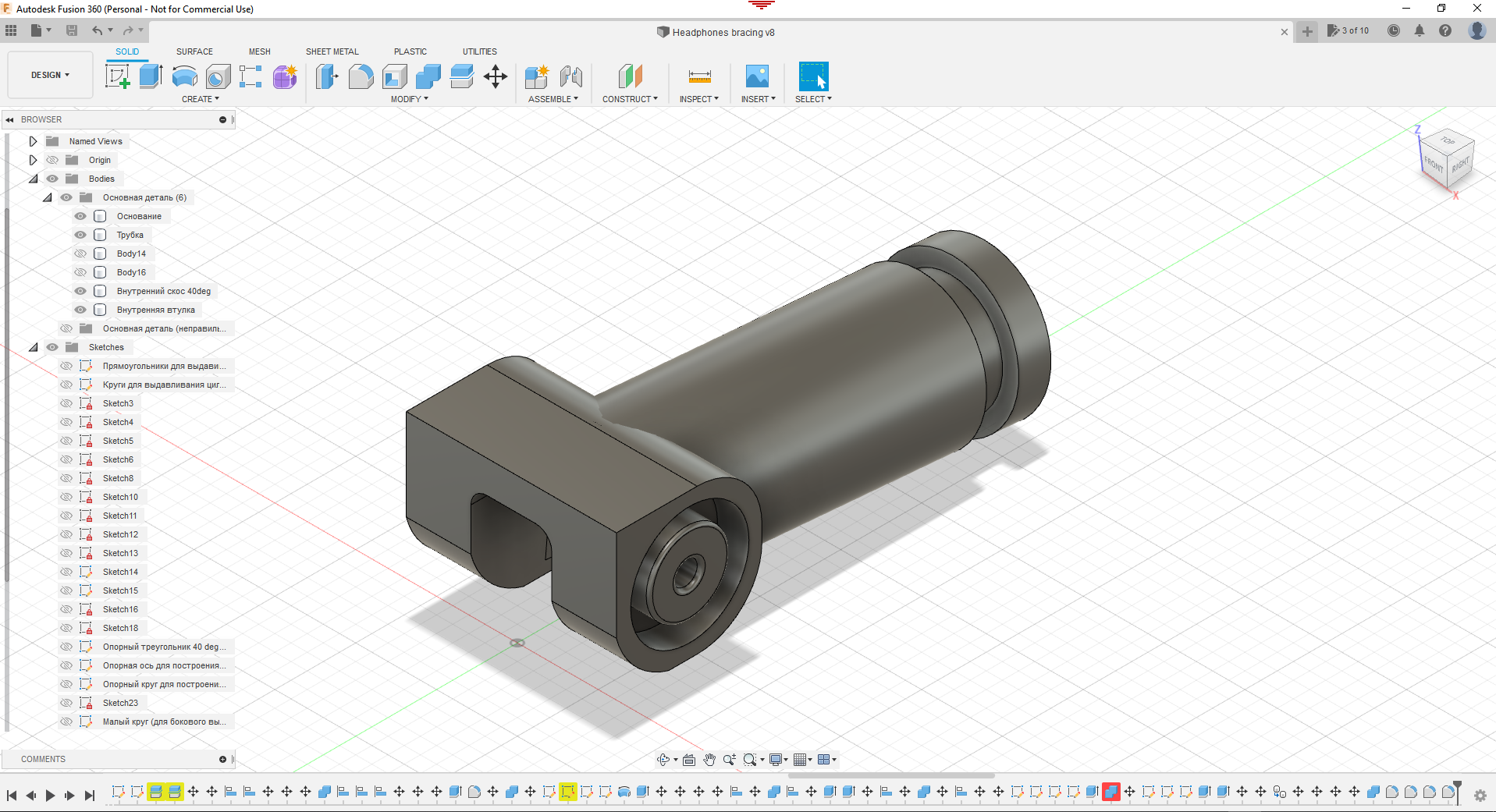This screenshot has width=1496, height=812.
Task: Open the Data Panel grid
Action: point(11,30)
